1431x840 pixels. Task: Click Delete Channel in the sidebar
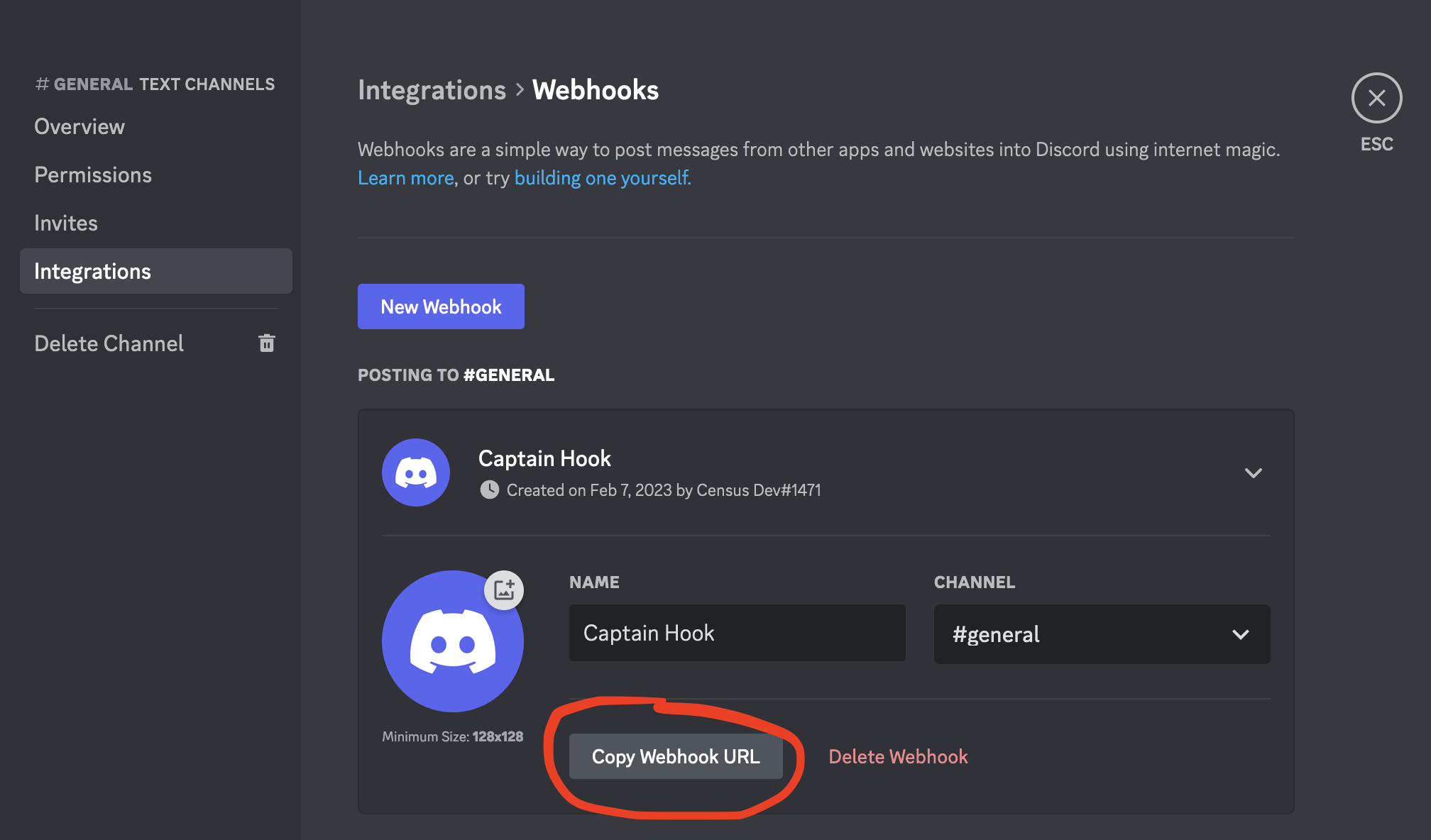(109, 343)
